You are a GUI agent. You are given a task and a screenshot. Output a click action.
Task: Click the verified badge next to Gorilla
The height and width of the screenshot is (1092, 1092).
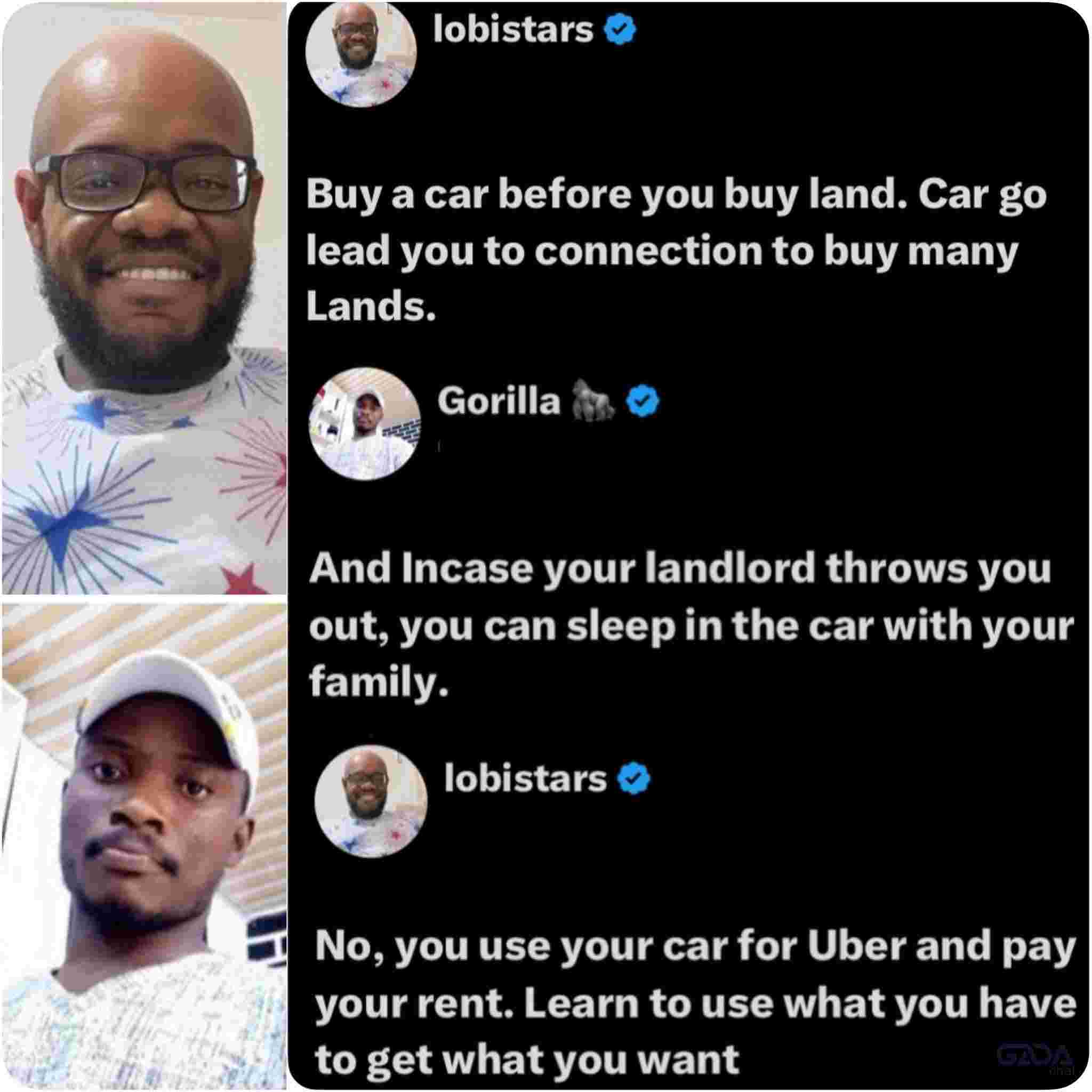[643, 401]
